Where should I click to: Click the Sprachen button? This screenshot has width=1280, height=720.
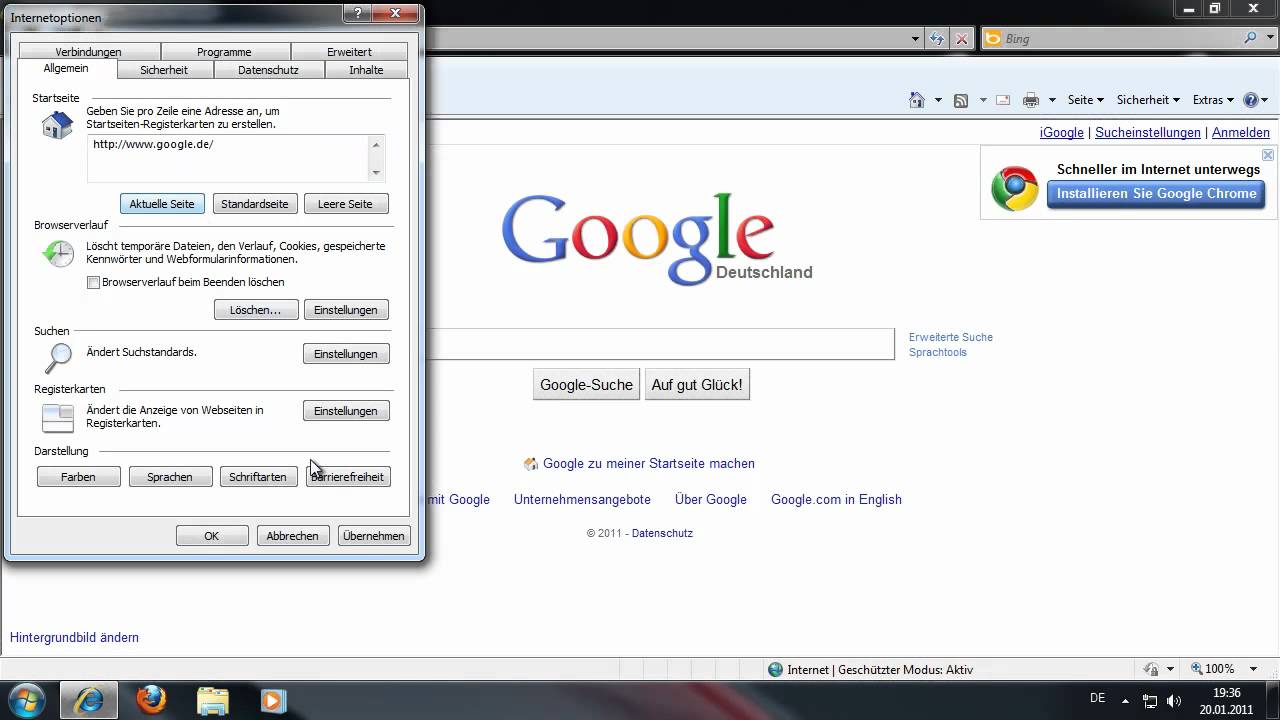(170, 477)
